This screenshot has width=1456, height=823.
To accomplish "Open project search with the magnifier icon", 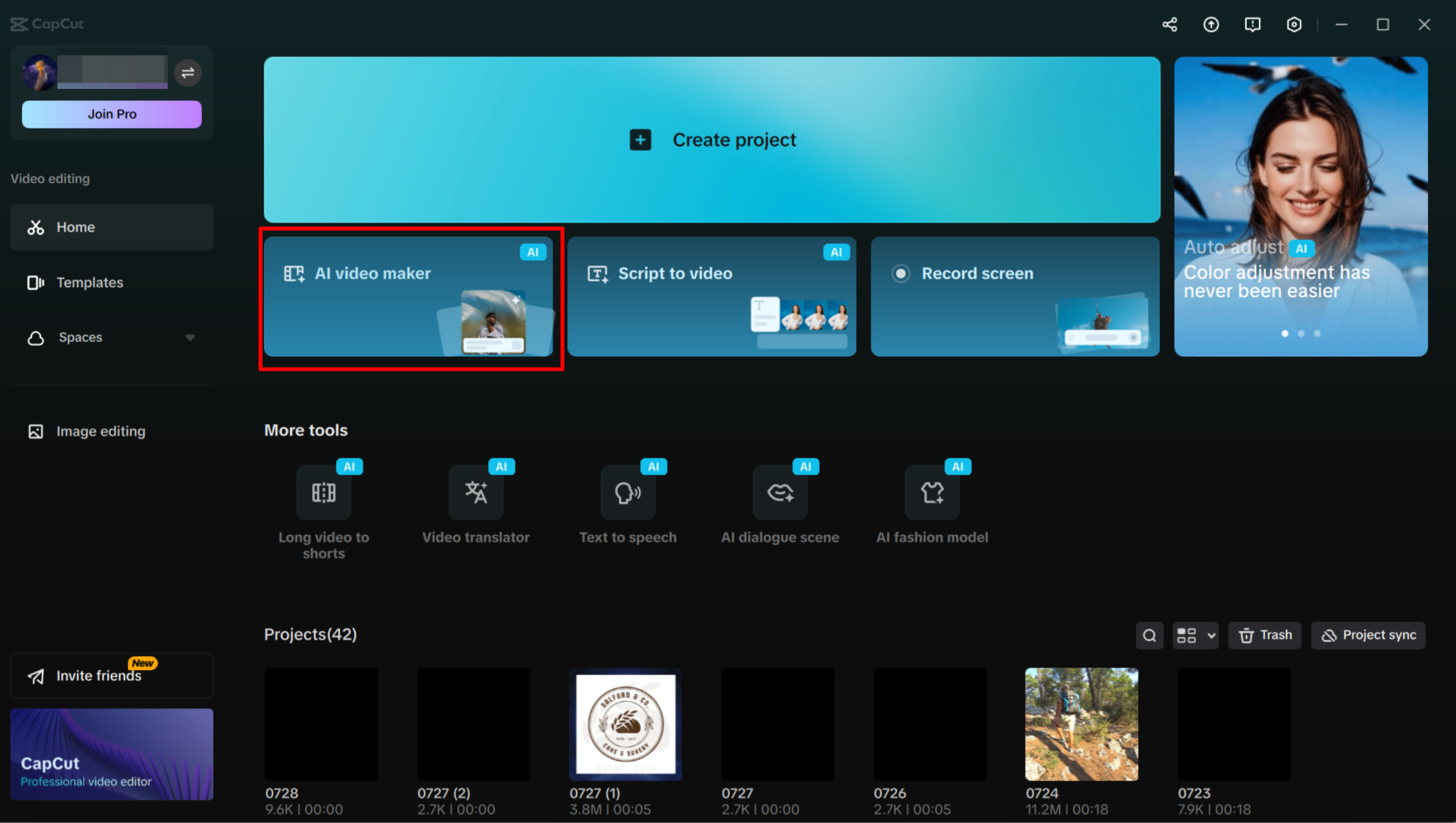I will [x=1149, y=635].
